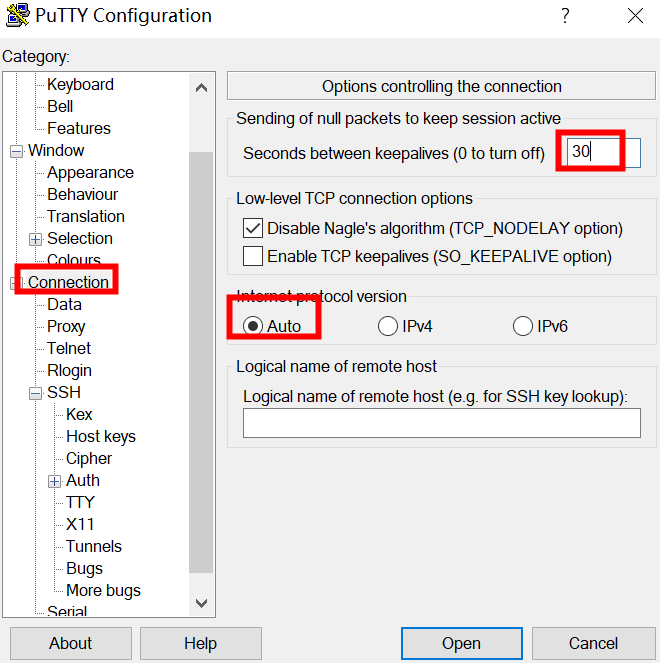Open the Cipher category
Viewport: 660px width, 663px height.
(89, 458)
